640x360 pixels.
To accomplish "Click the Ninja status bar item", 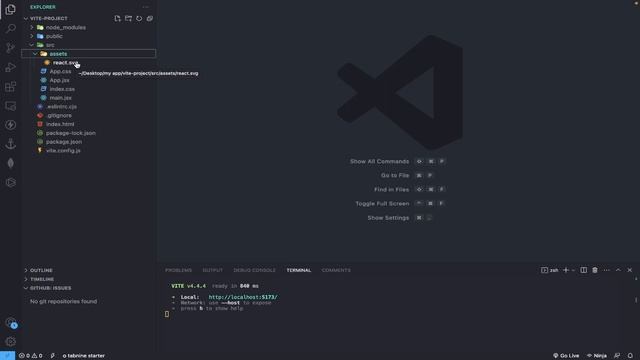I will click(597, 356).
